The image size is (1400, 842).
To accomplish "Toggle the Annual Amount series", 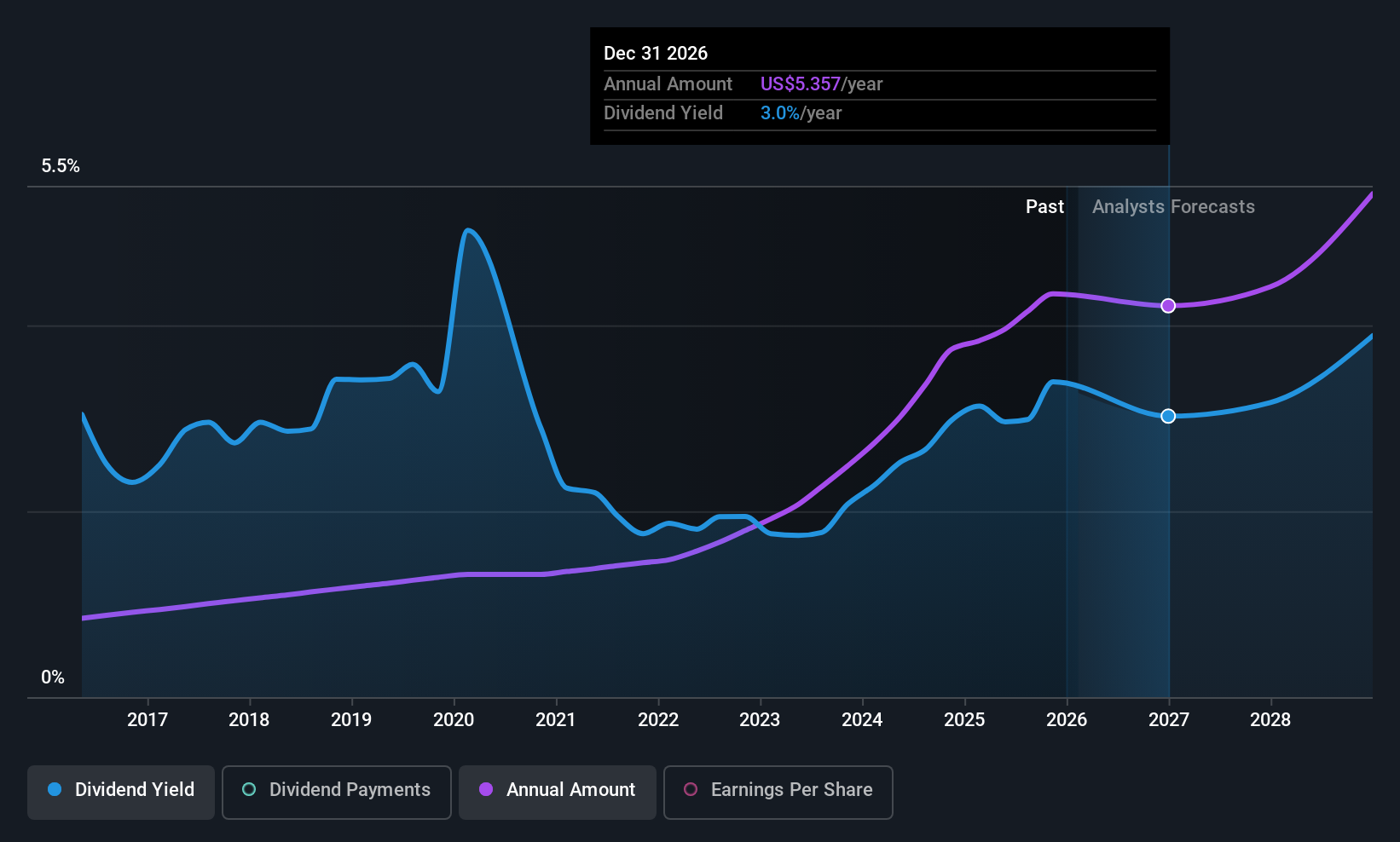I will (558, 792).
